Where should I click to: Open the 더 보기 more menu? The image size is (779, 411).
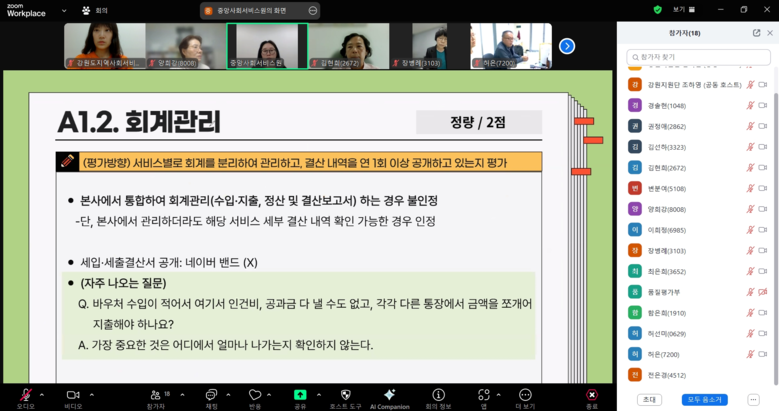[x=524, y=394]
